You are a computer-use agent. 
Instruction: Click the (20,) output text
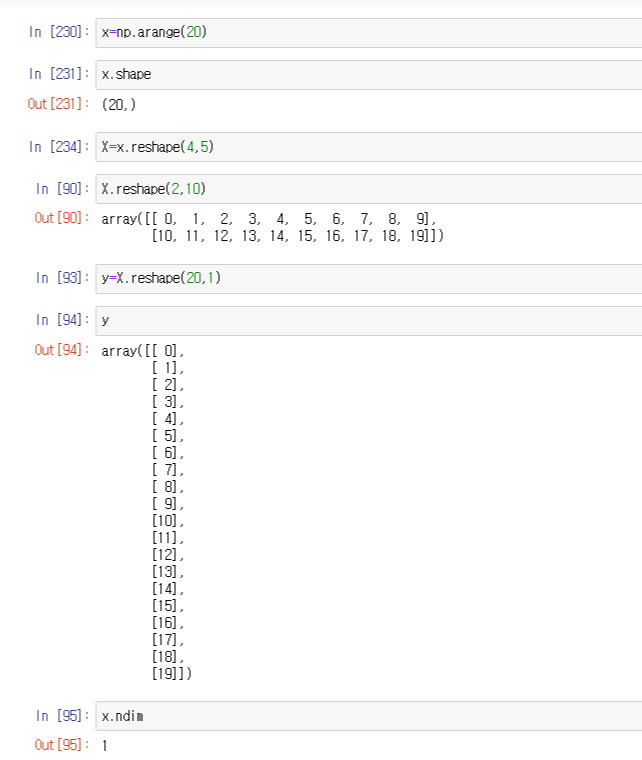pyautogui.click(x=119, y=104)
